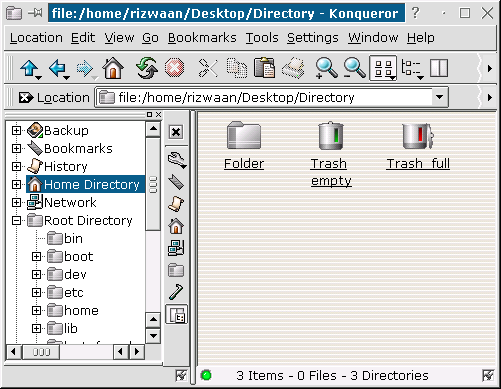Click the Folder label link

tap(244, 164)
